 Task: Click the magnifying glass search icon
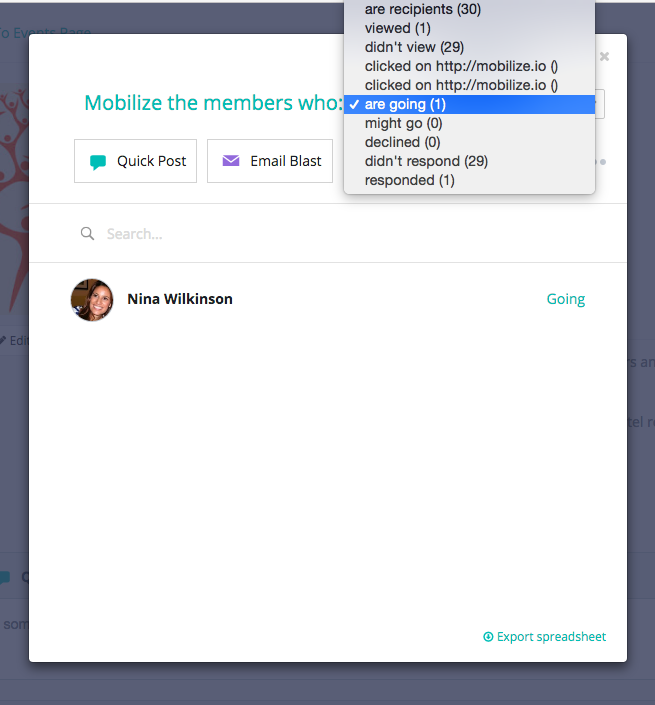point(87,233)
